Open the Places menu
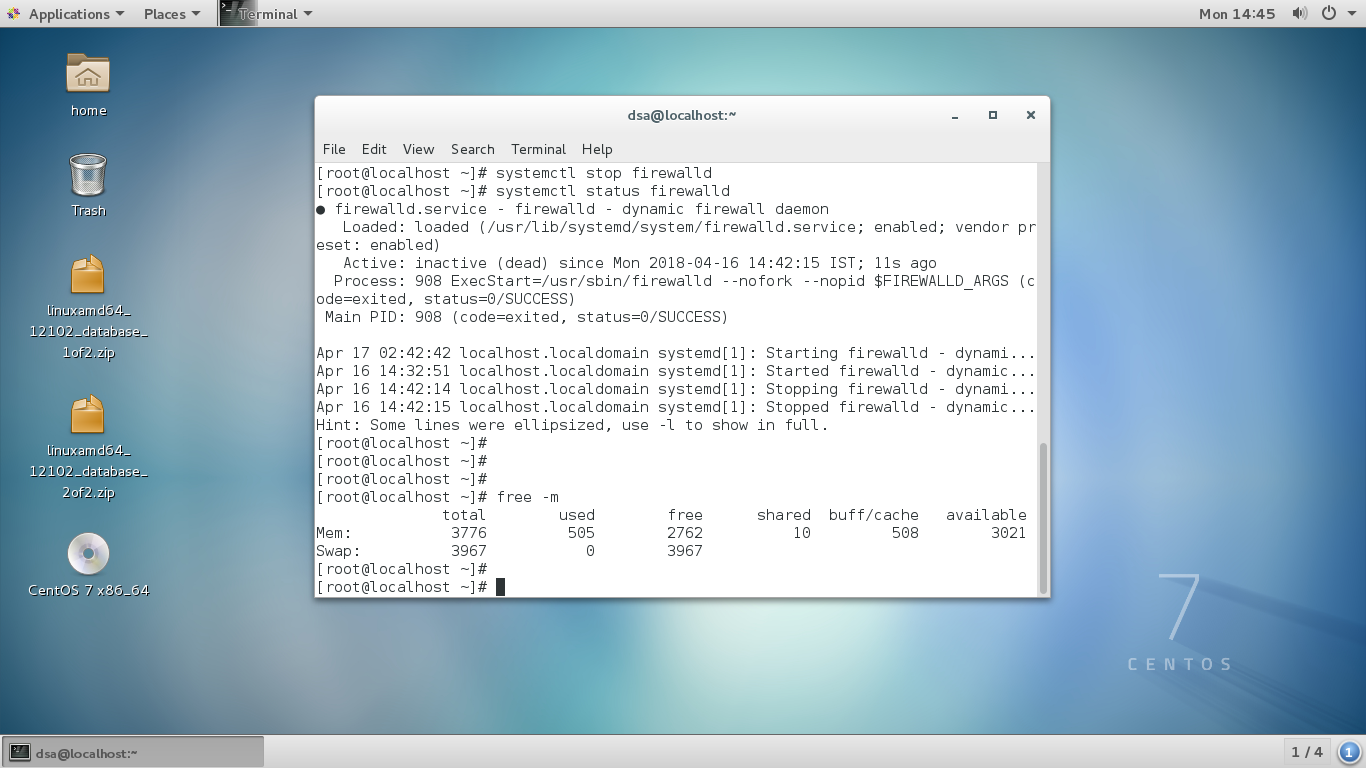The width and height of the screenshot is (1366, 768). pyautogui.click(x=172, y=13)
